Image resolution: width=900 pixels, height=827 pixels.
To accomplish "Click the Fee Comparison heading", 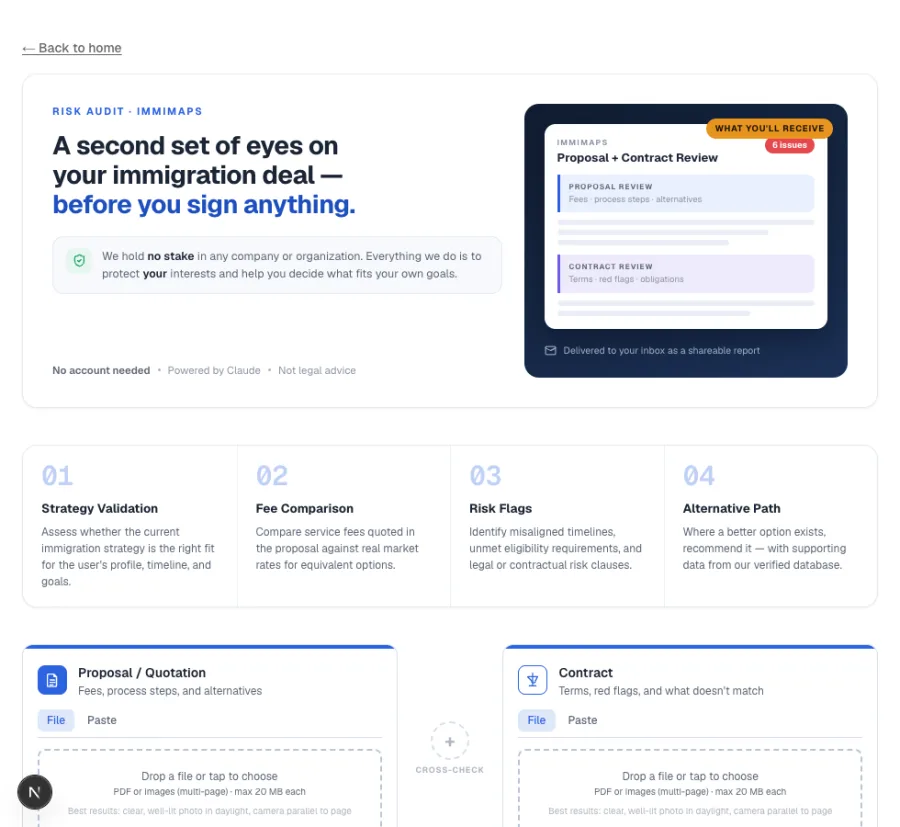I will [x=305, y=508].
